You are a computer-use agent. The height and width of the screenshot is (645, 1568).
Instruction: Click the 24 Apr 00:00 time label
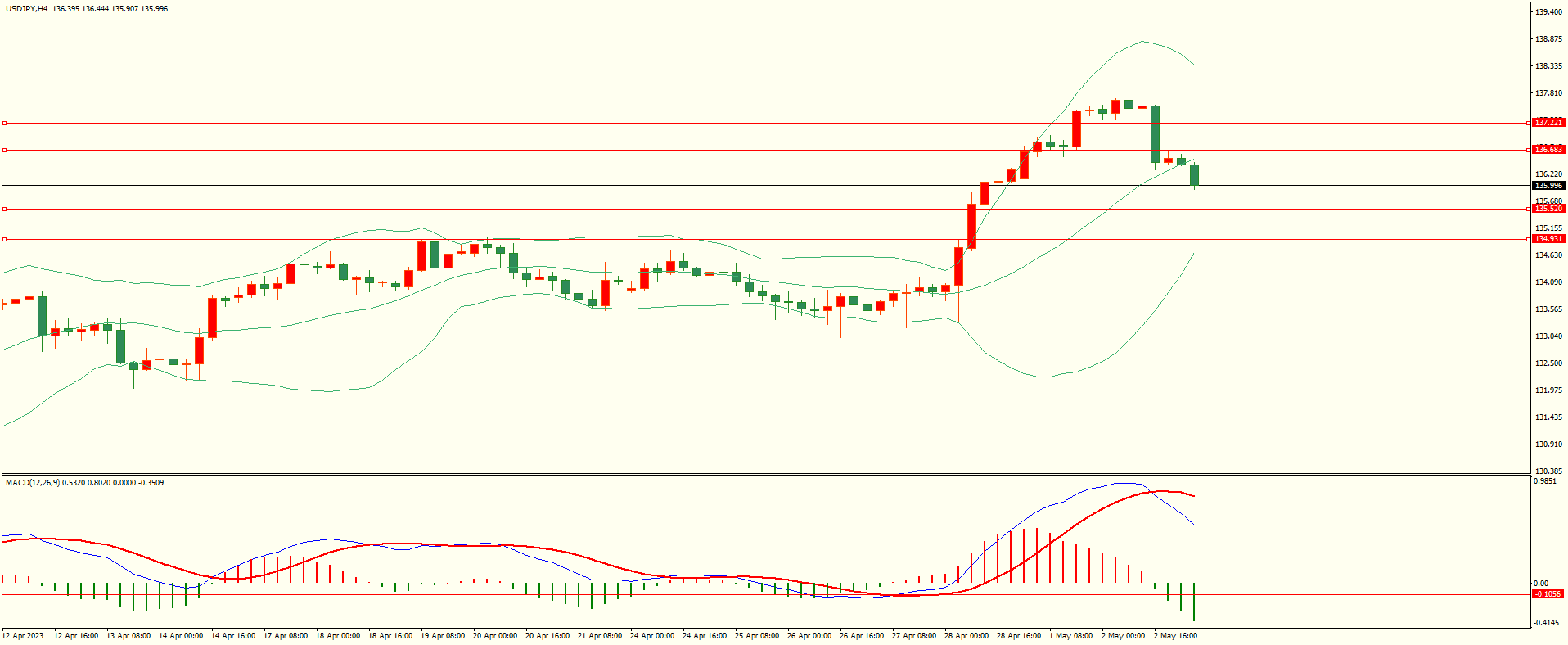tap(652, 636)
